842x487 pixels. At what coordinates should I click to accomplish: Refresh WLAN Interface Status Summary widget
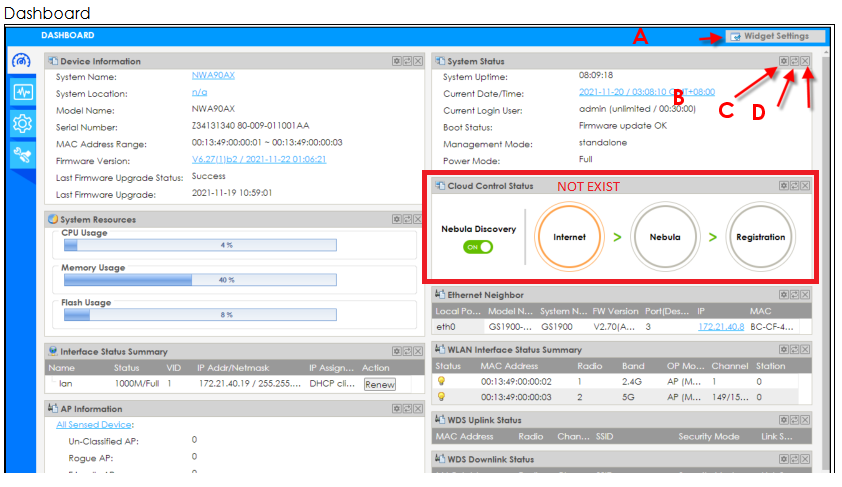795,350
